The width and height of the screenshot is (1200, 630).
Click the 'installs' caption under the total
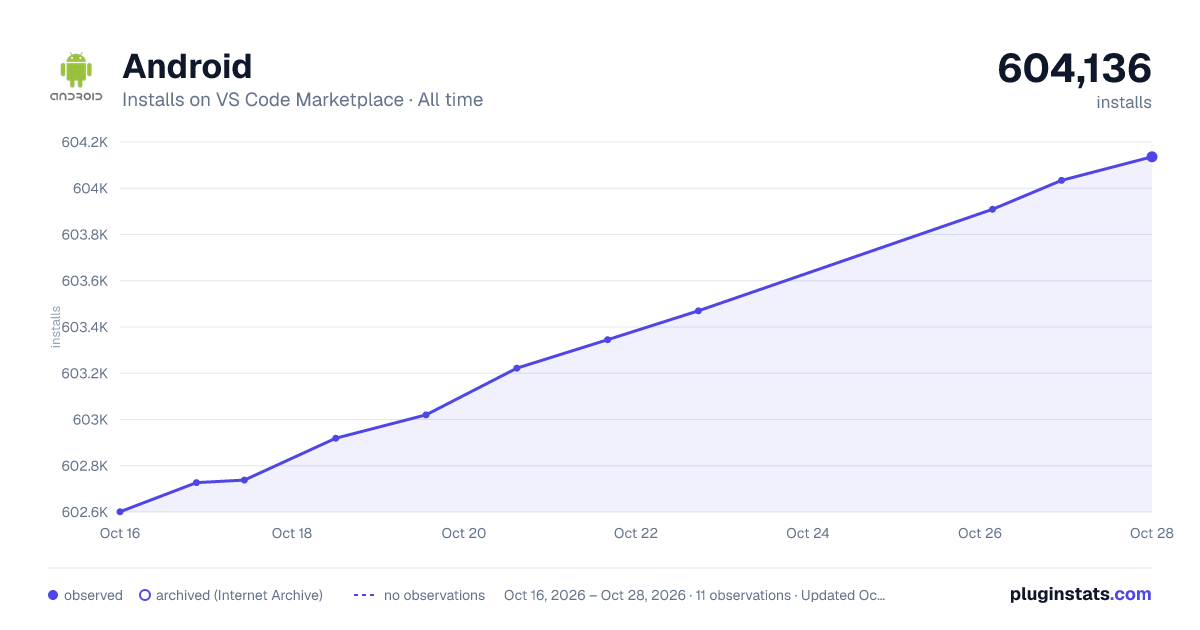pos(1124,102)
